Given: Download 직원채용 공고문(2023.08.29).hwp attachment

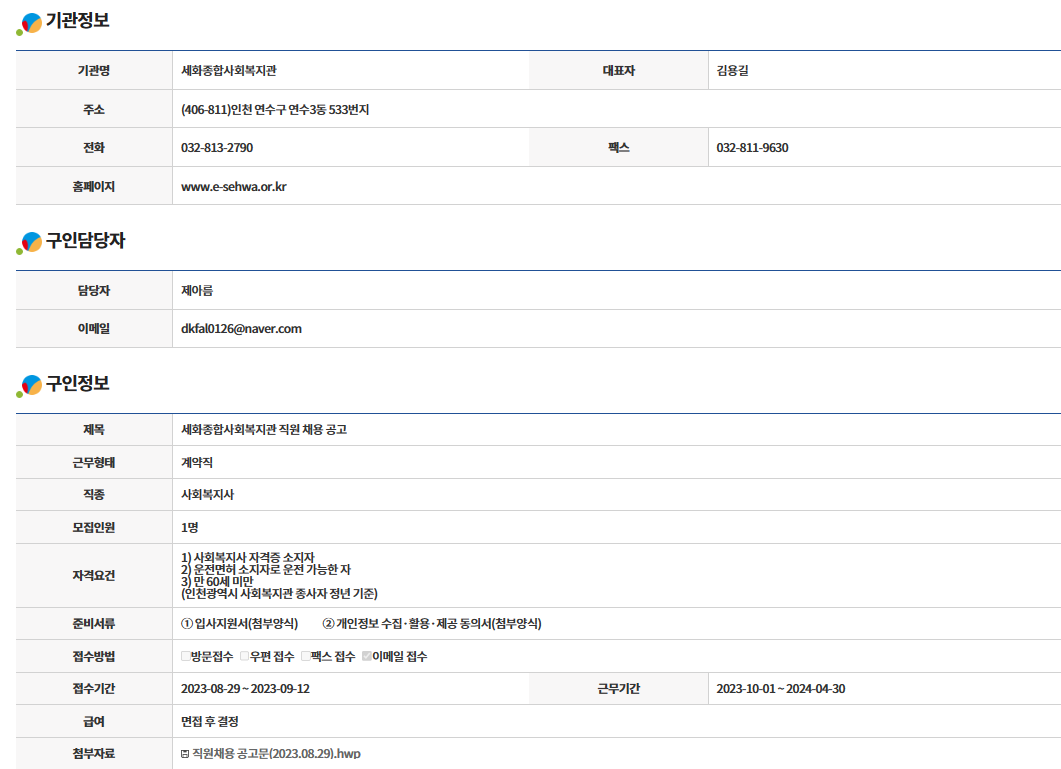Looking at the screenshot, I should (276, 753).
